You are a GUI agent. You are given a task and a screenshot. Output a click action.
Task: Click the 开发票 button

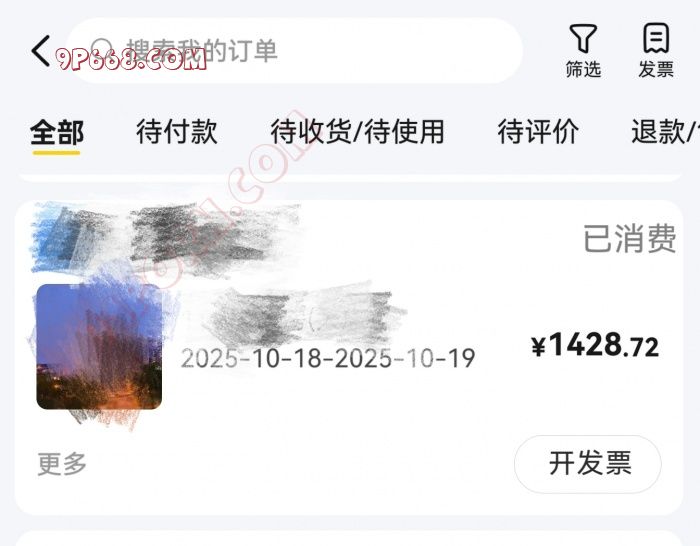tap(588, 464)
